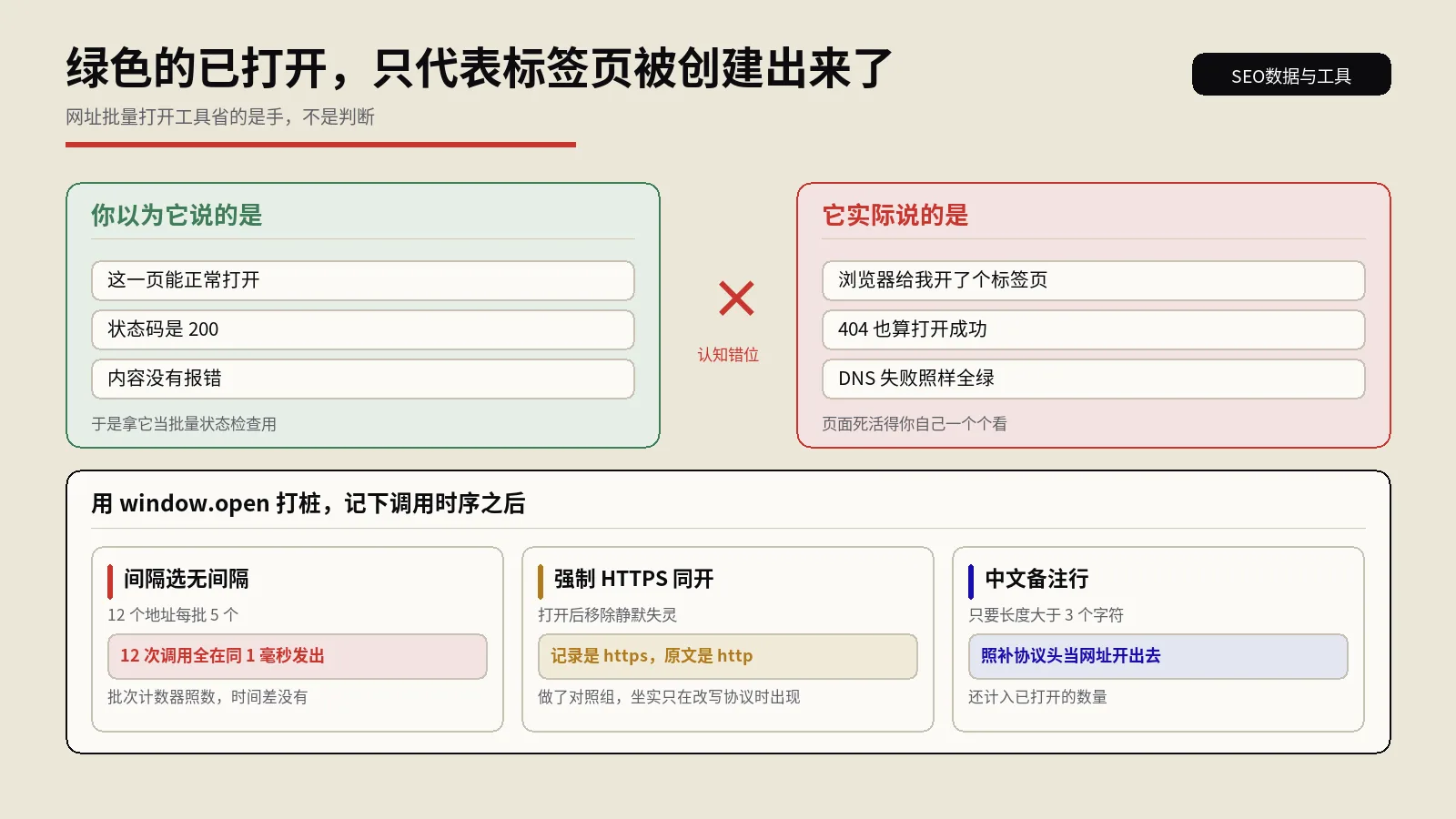Screen dimensions: 1456x819
Task: Select row 404 也算打开成功
Action: point(1094,329)
